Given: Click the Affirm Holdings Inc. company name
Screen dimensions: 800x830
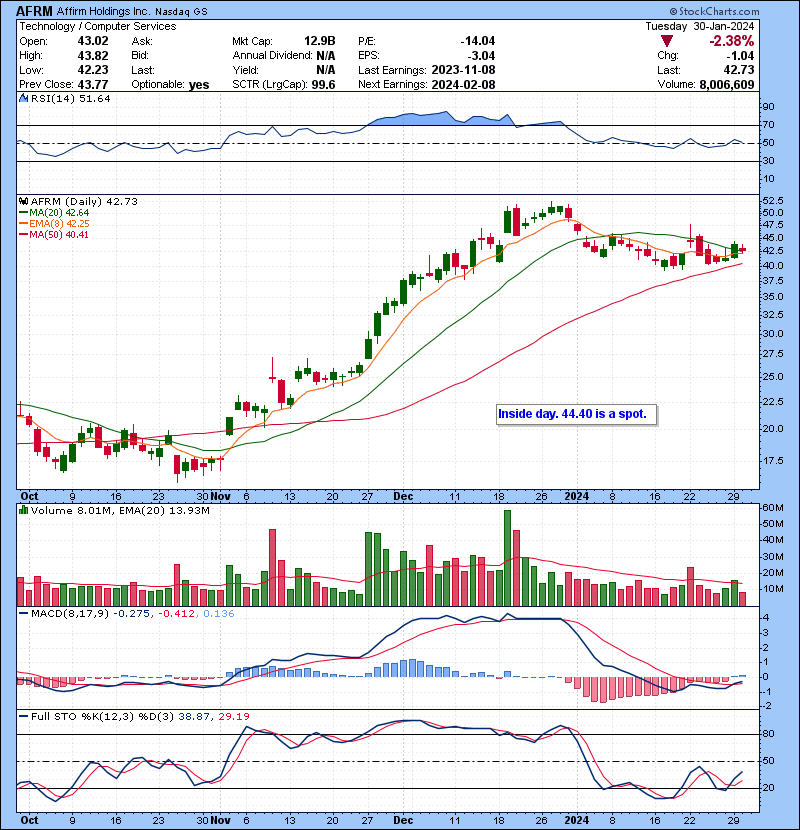Looking at the screenshot, I should point(103,11).
